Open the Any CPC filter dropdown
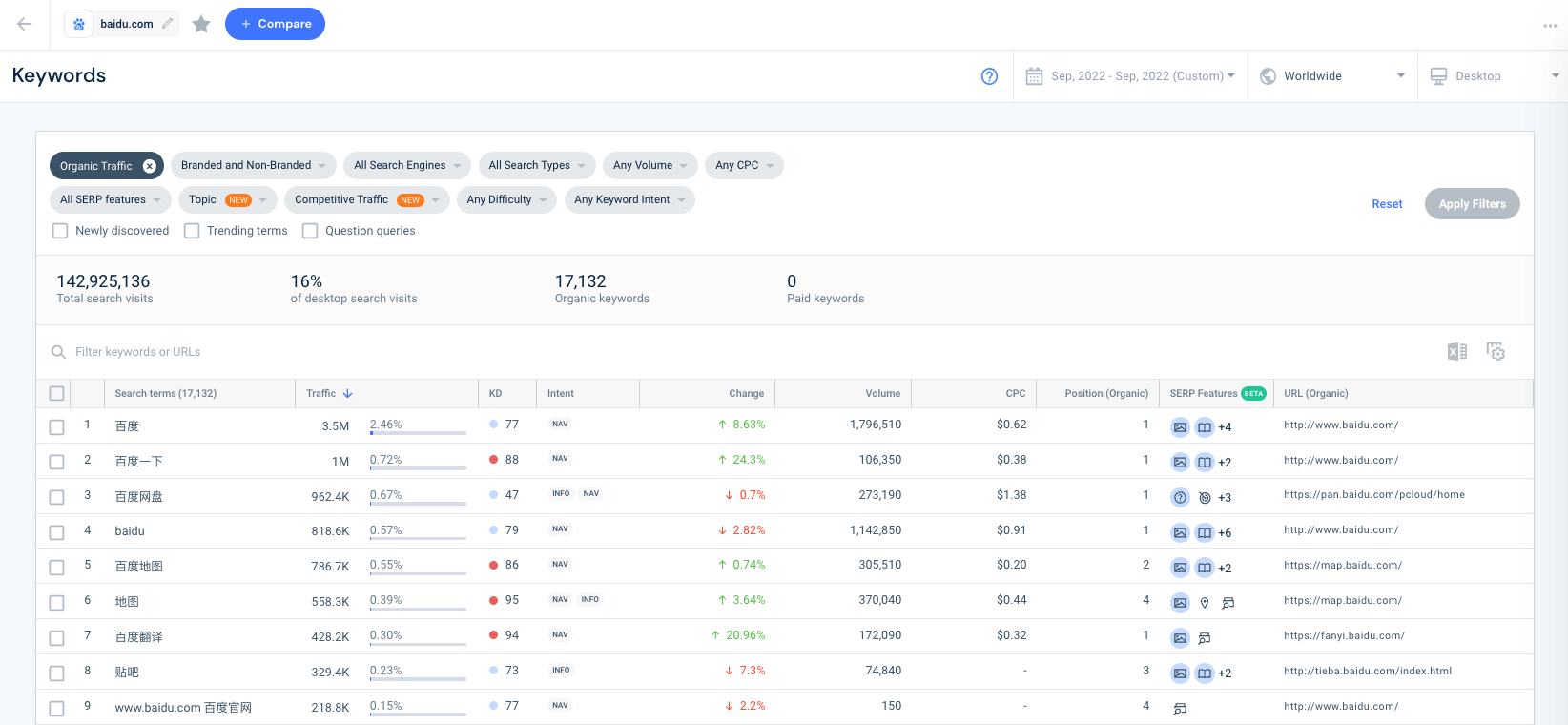 click(745, 165)
